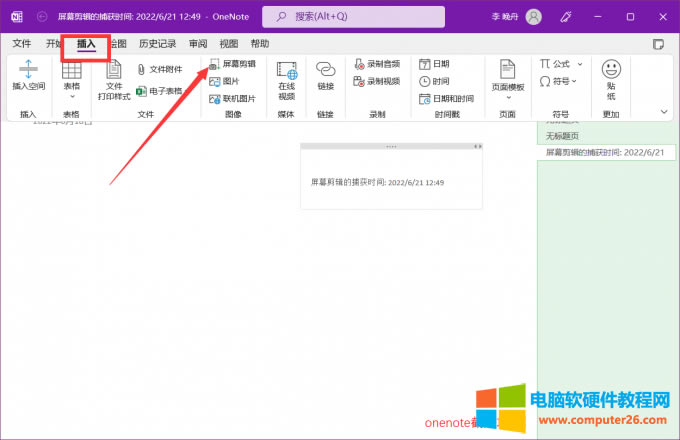This screenshot has height=440, width=680.
Task: Select the 无标题页 page in list
Action: coord(562,135)
